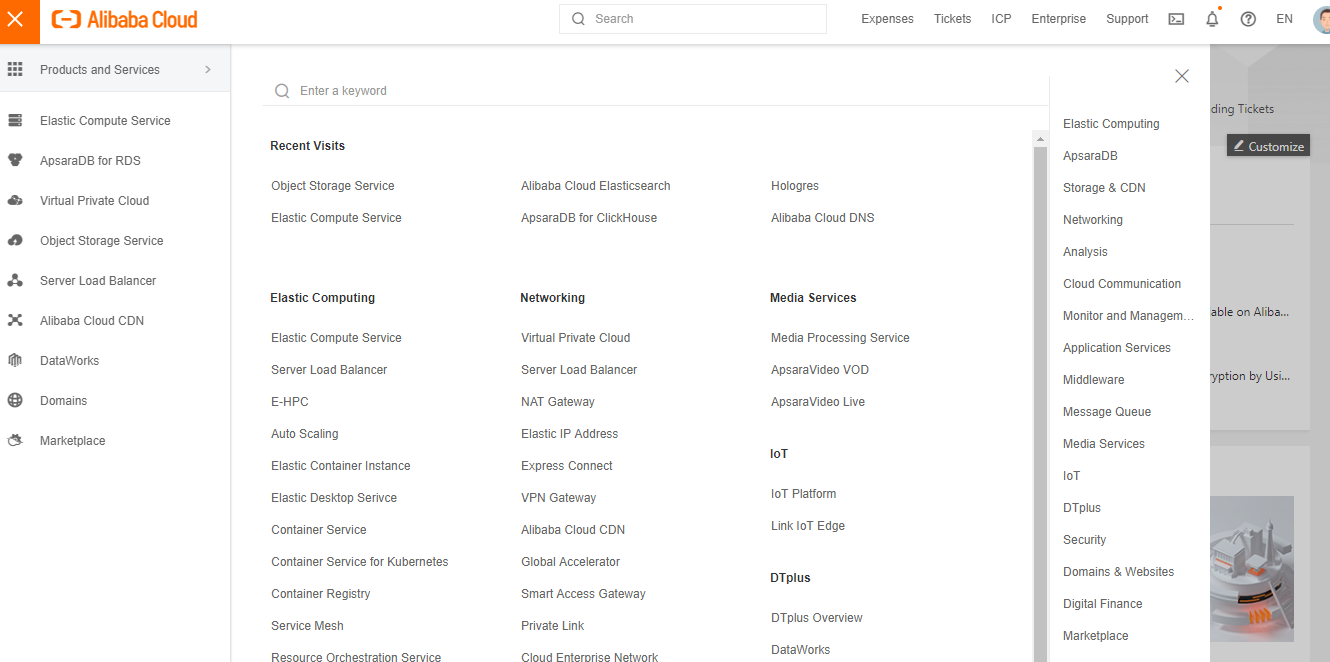Expand Products and Services chevron arrow
This screenshot has height=662, width=1330.
click(208, 69)
